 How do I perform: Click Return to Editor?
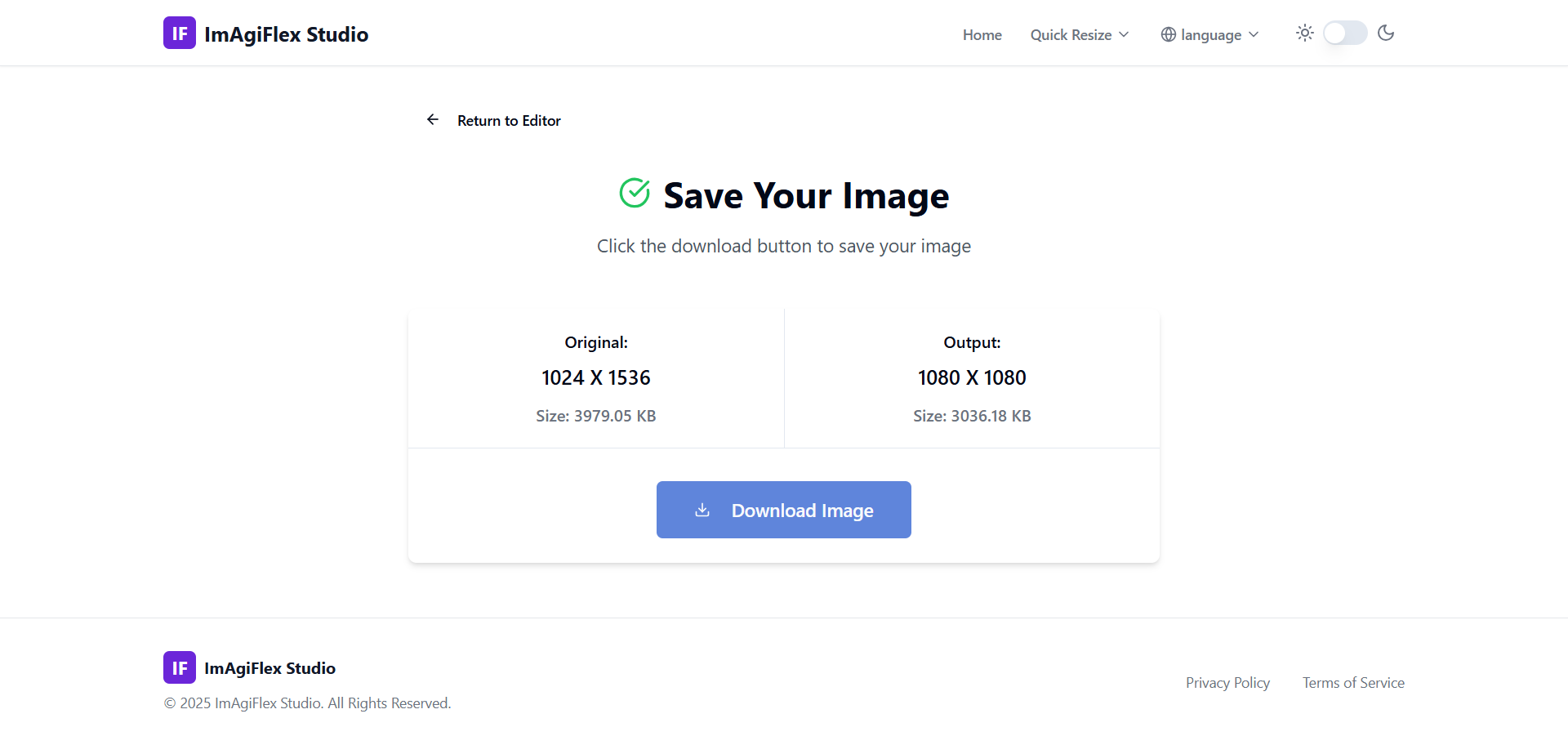click(x=508, y=120)
